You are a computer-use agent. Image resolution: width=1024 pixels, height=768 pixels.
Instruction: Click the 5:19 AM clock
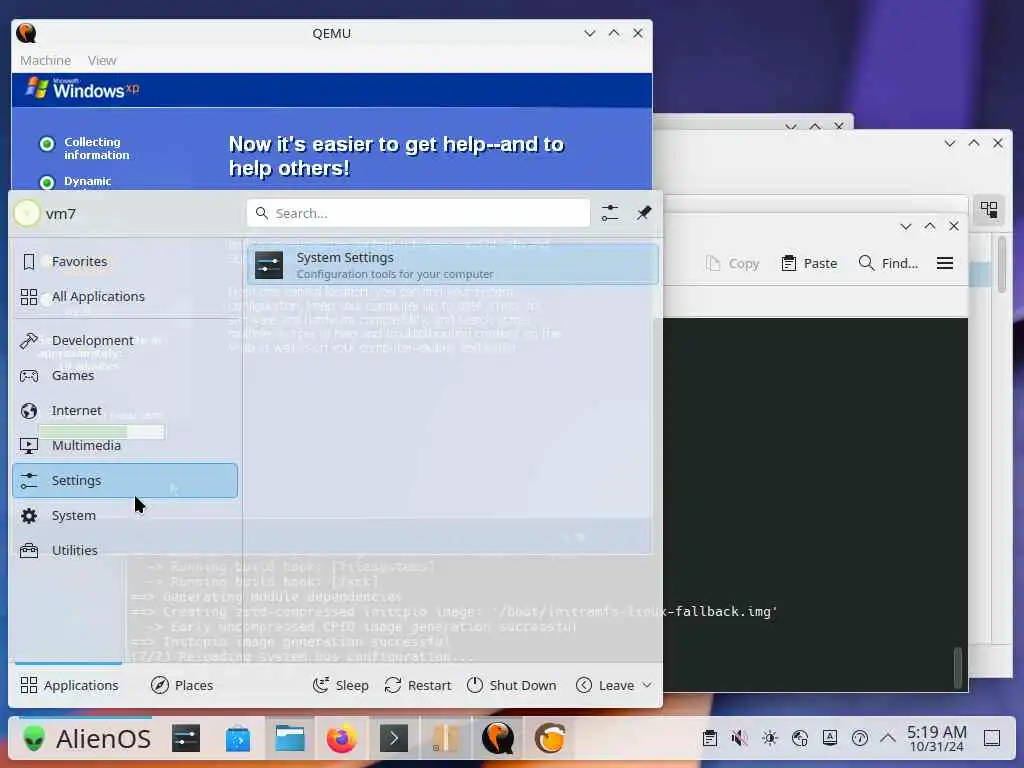(936, 739)
